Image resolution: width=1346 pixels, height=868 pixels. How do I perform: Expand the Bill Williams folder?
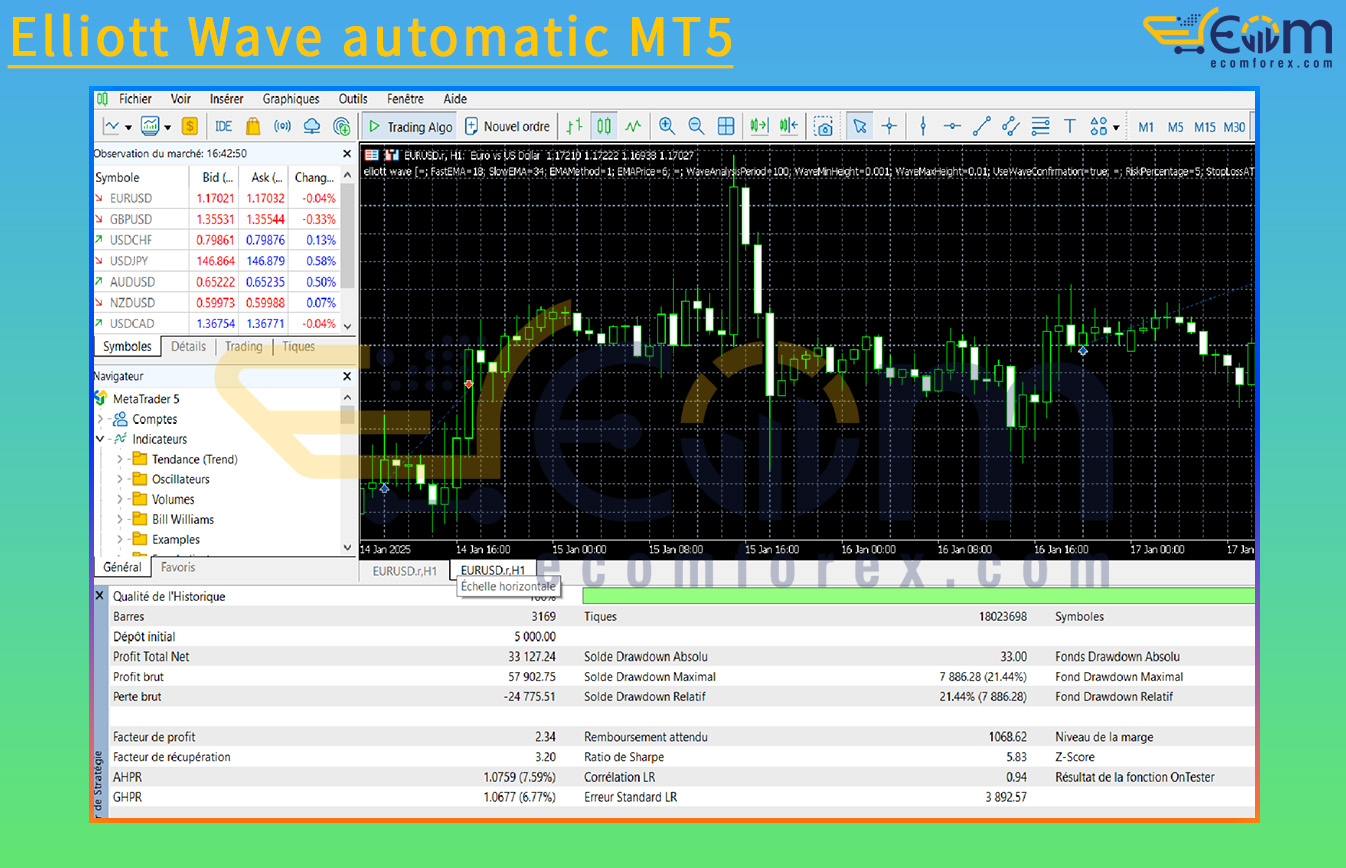[120, 519]
